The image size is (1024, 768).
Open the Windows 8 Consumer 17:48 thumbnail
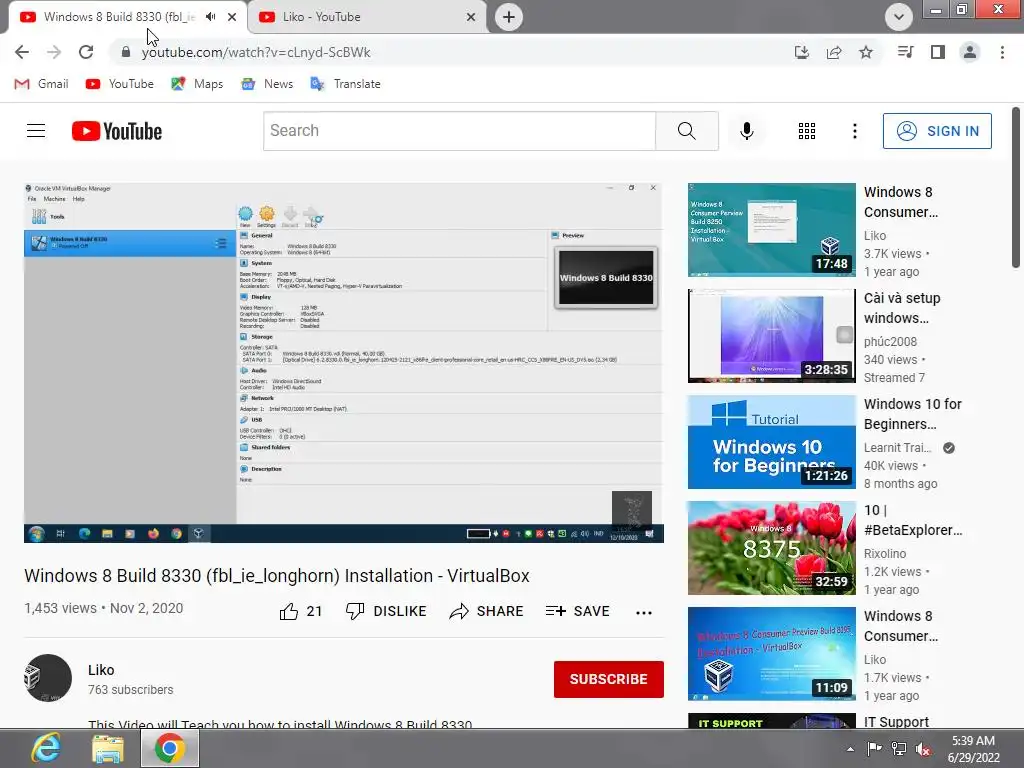point(771,230)
